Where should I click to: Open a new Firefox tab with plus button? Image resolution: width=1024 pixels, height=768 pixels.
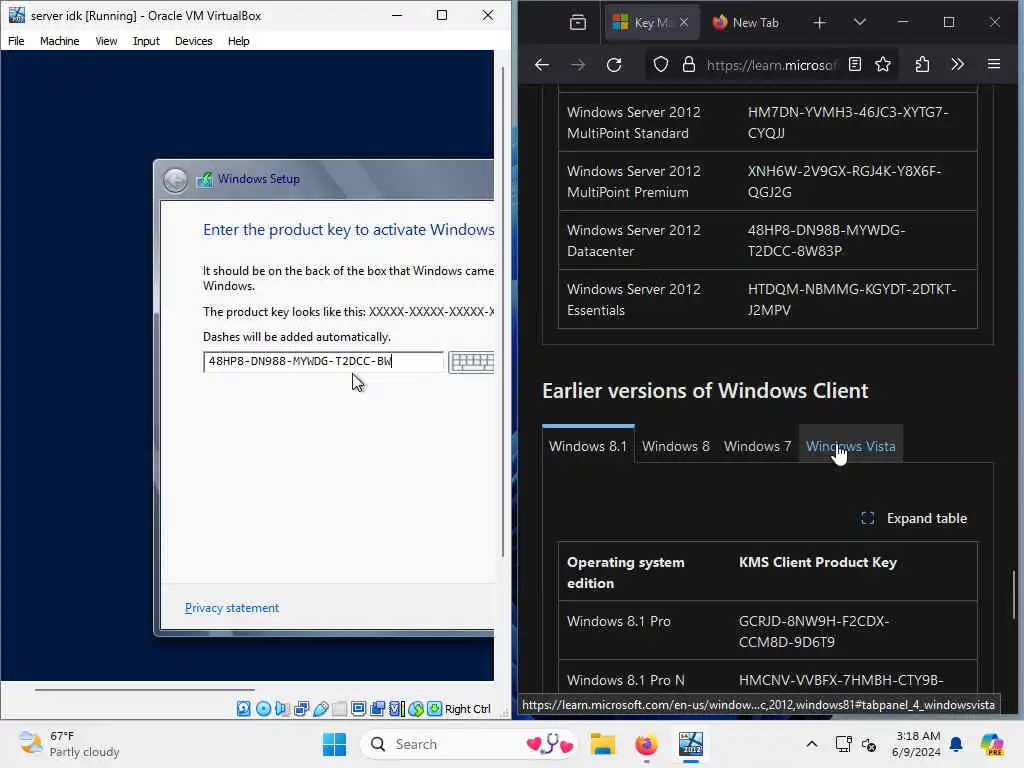(x=820, y=23)
